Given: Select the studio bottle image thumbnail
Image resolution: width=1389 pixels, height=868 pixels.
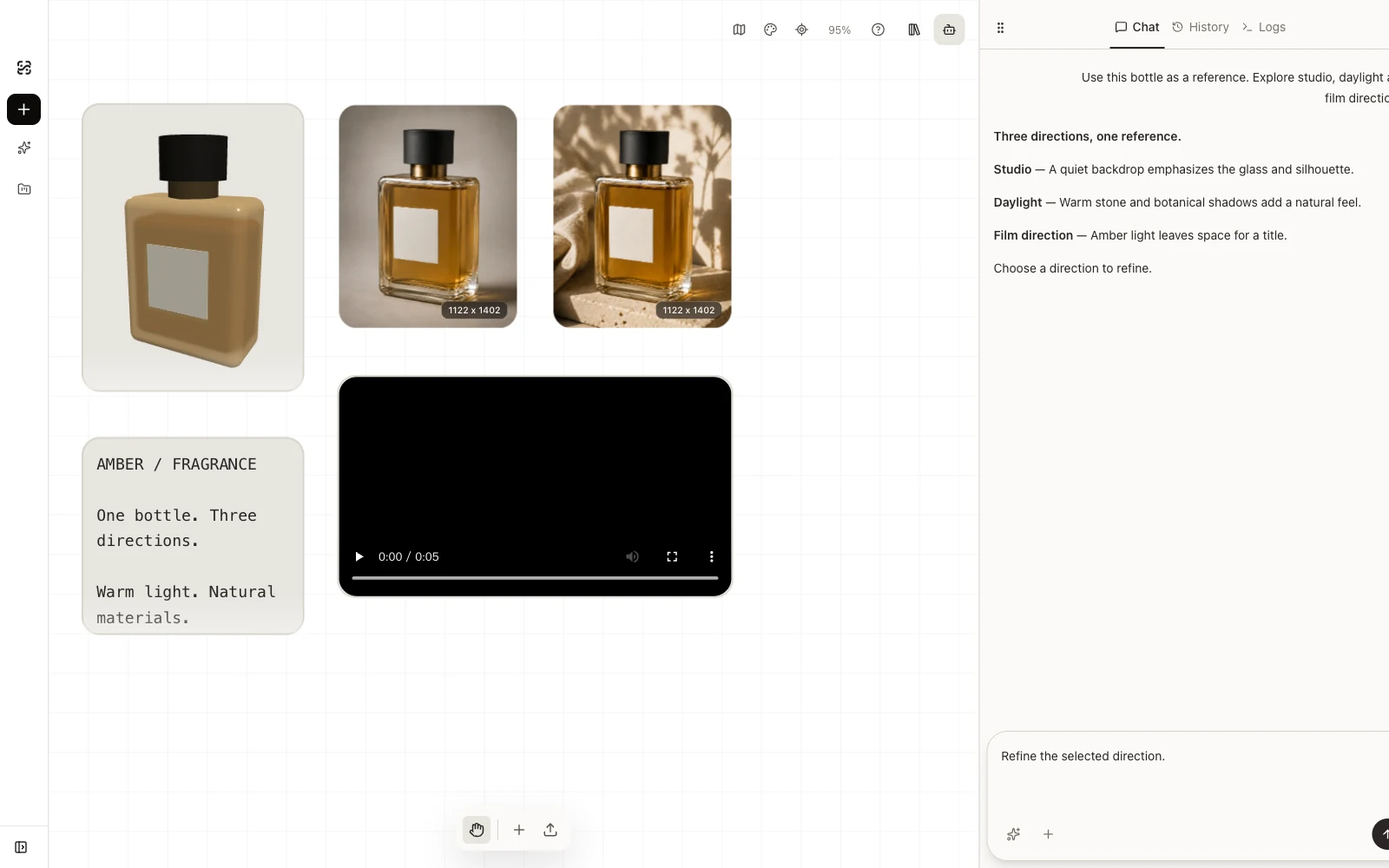Looking at the screenshot, I should click(428, 216).
